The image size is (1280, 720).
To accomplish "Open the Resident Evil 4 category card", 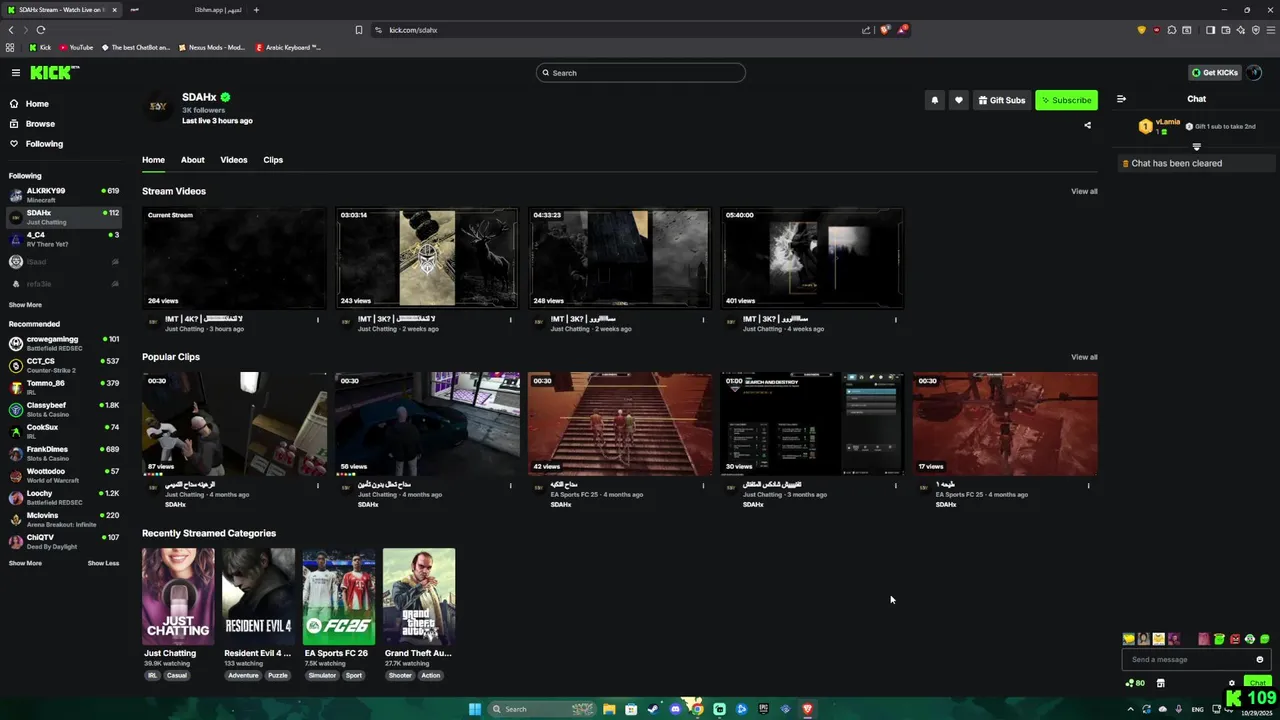I will 258,596.
